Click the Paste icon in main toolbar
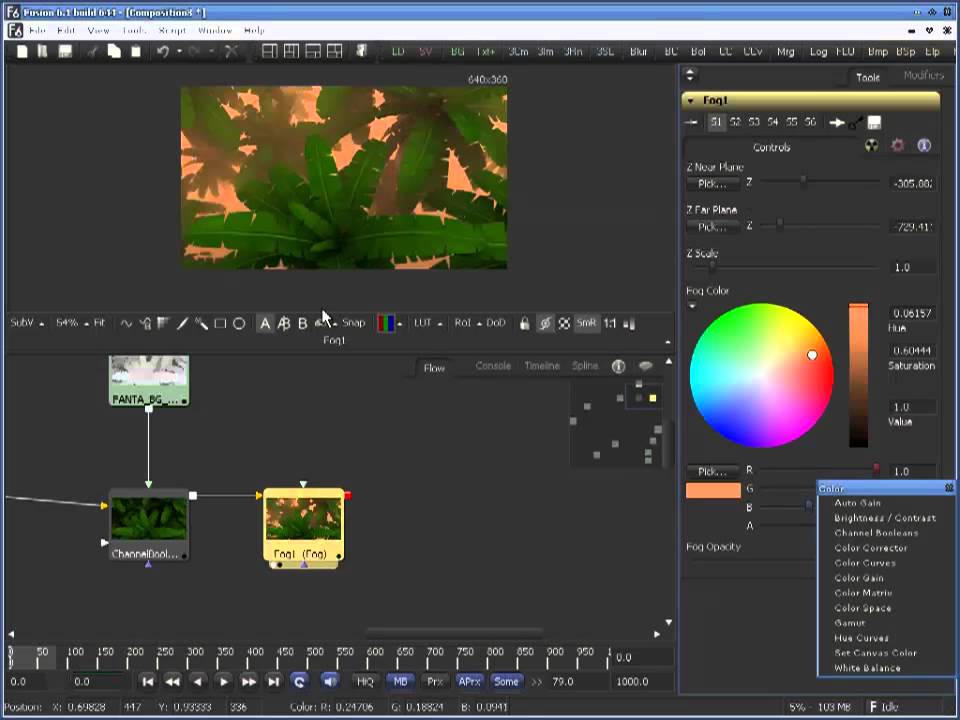960x720 pixels. 136,51
